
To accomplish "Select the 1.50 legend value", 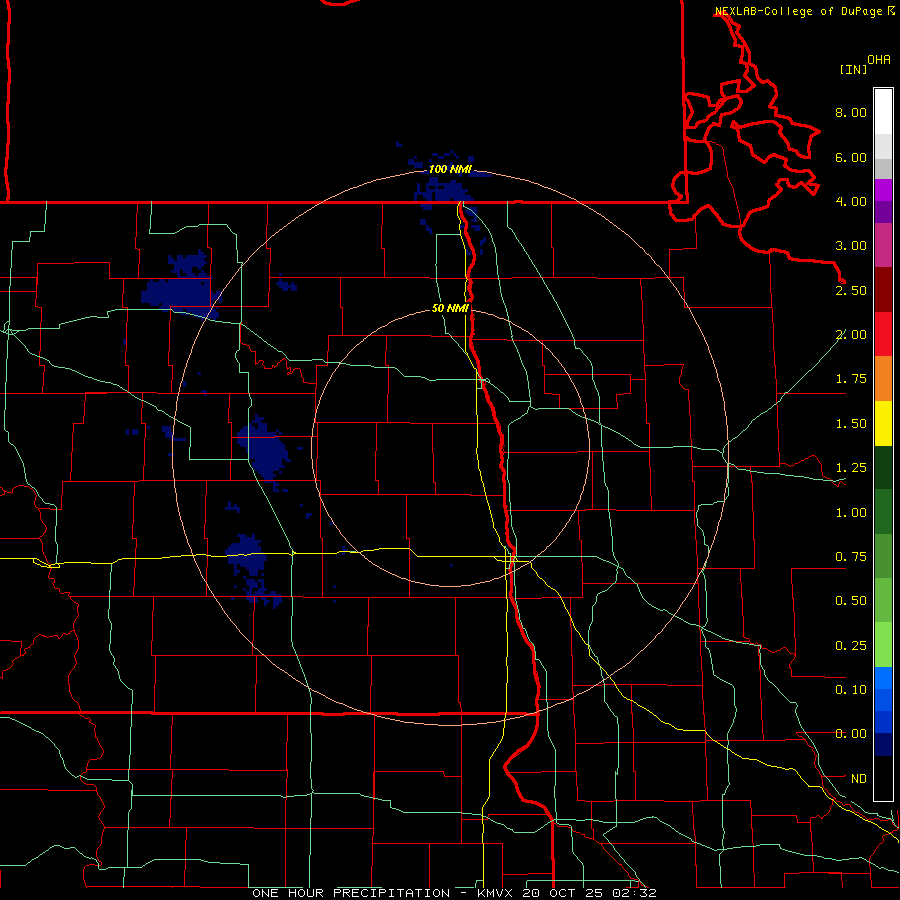I will click(851, 424).
